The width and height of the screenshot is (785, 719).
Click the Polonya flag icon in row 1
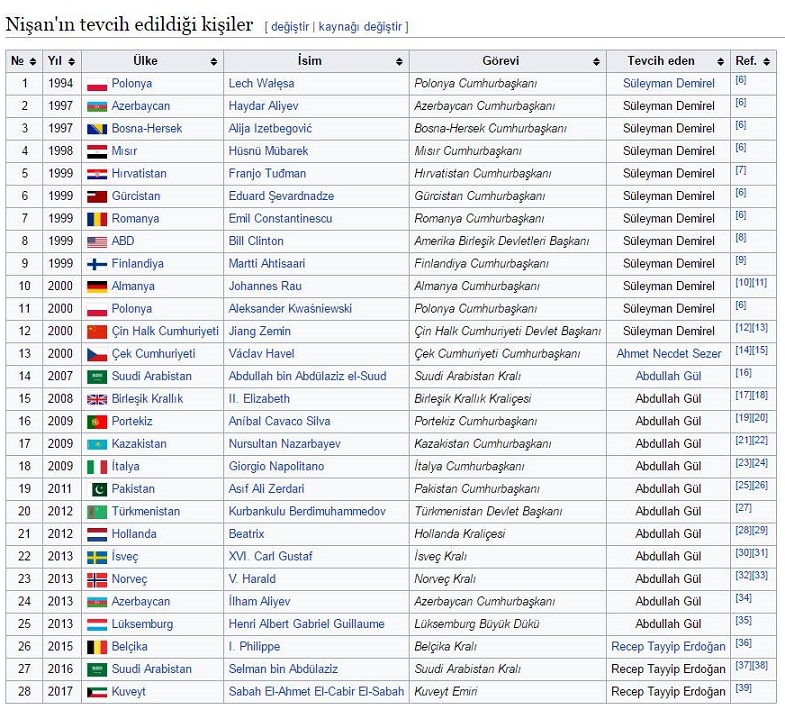[97, 84]
